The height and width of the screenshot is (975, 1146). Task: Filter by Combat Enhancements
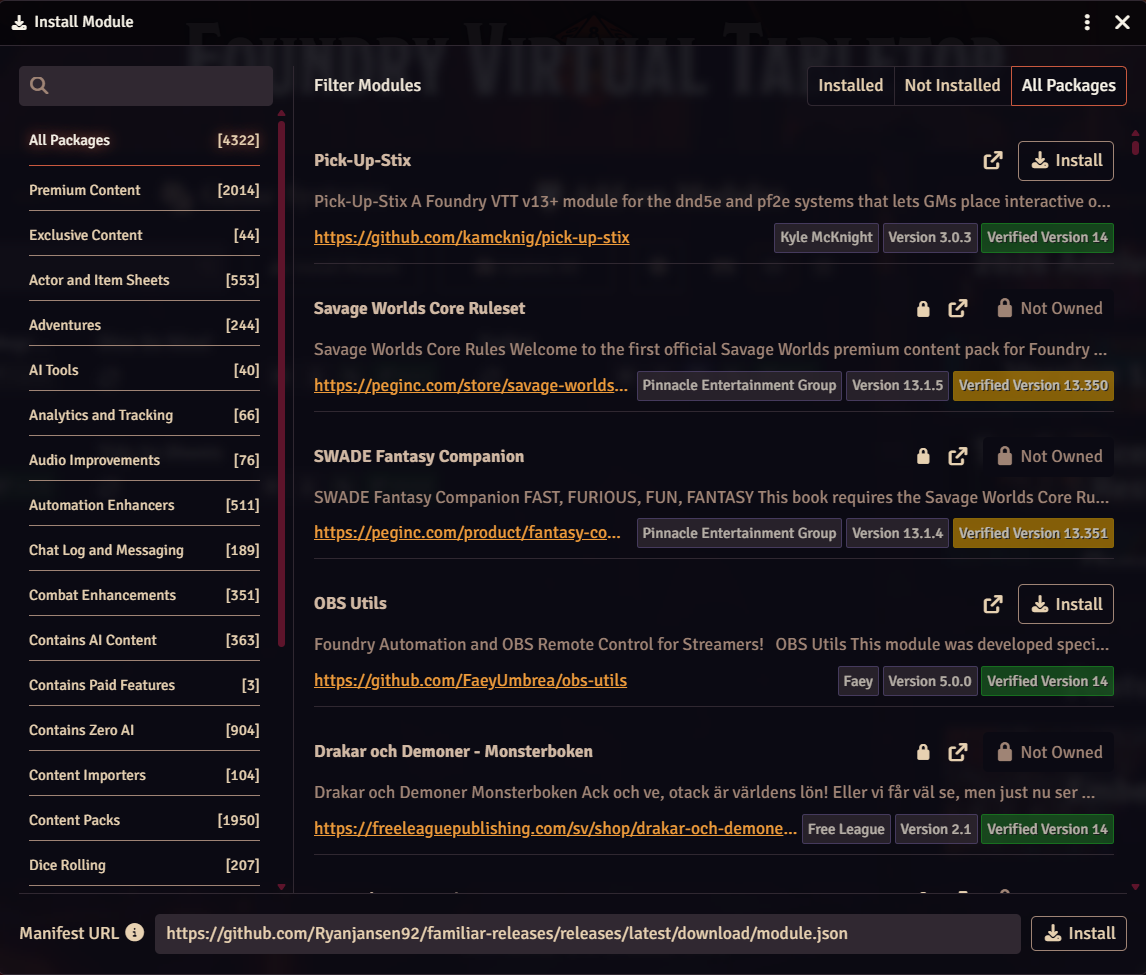click(144, 596)
